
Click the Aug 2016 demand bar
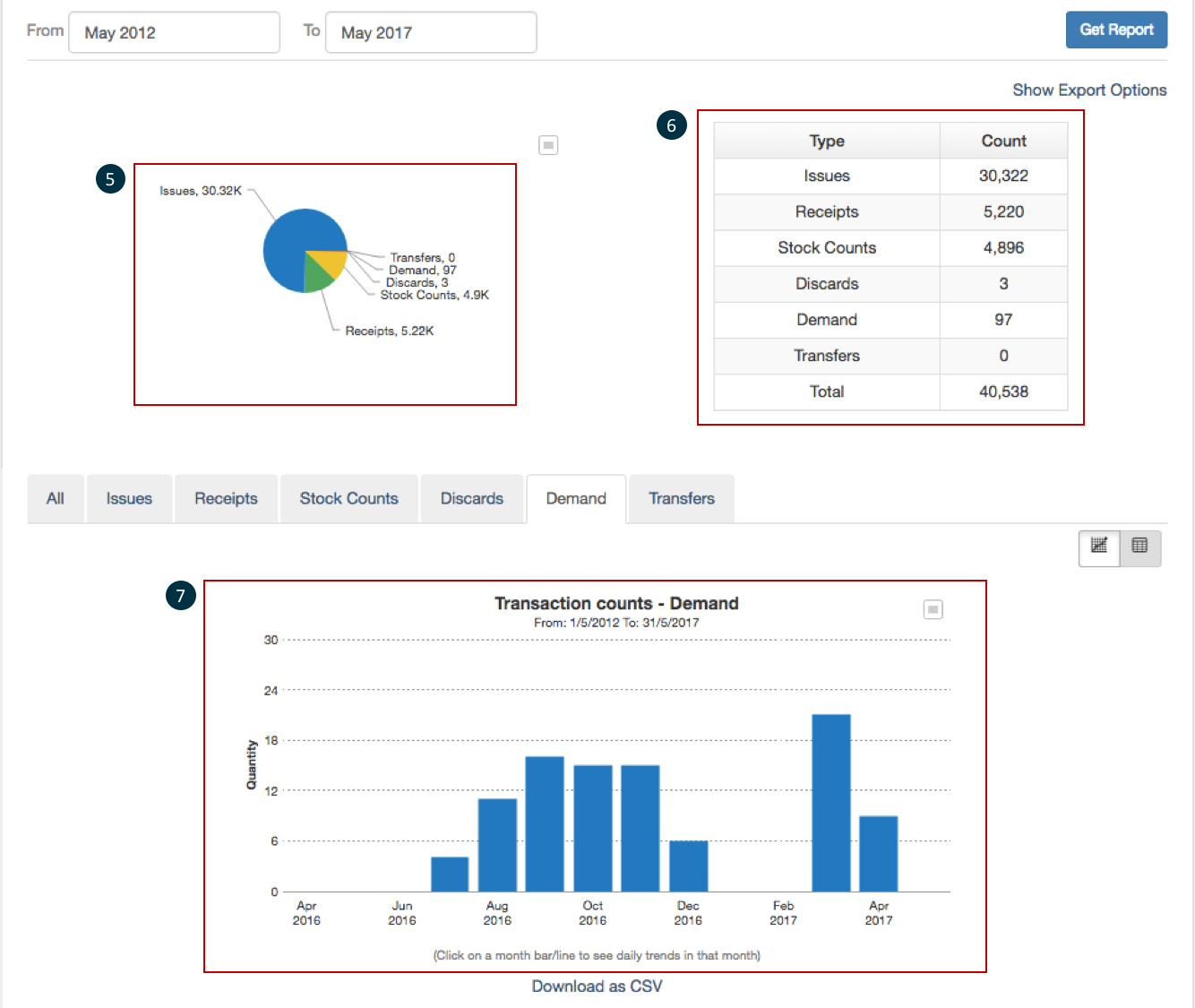[497, 845]
